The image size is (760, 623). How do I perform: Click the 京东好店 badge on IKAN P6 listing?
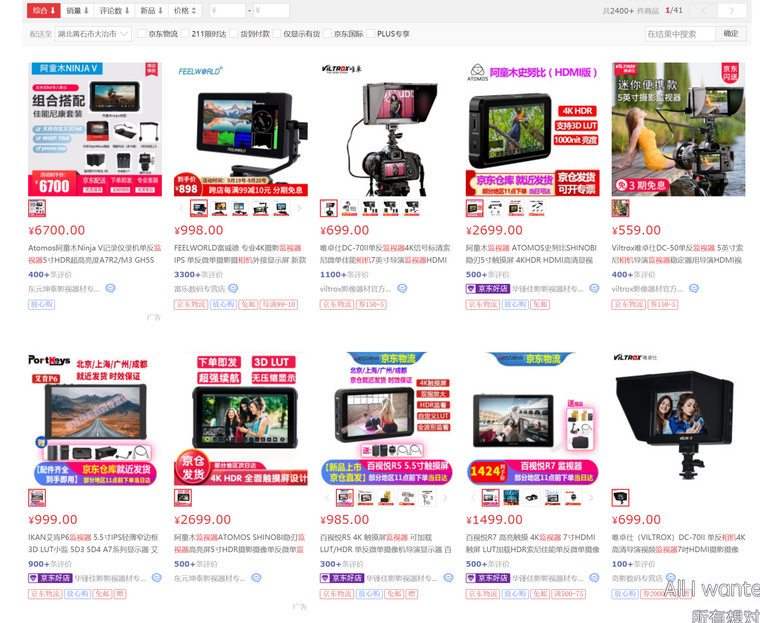[50, 578]
